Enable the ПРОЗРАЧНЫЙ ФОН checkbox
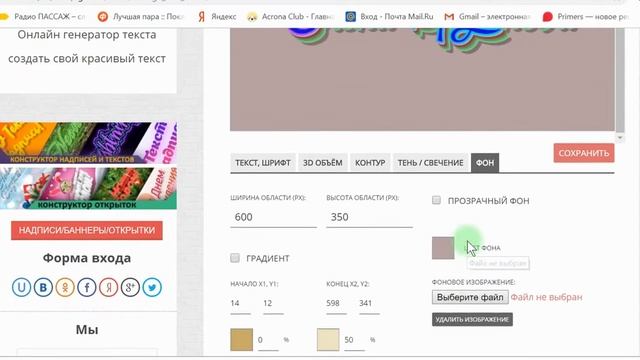Image resolution: width=640 pixels, height=360 pixels. click(436, 200)
